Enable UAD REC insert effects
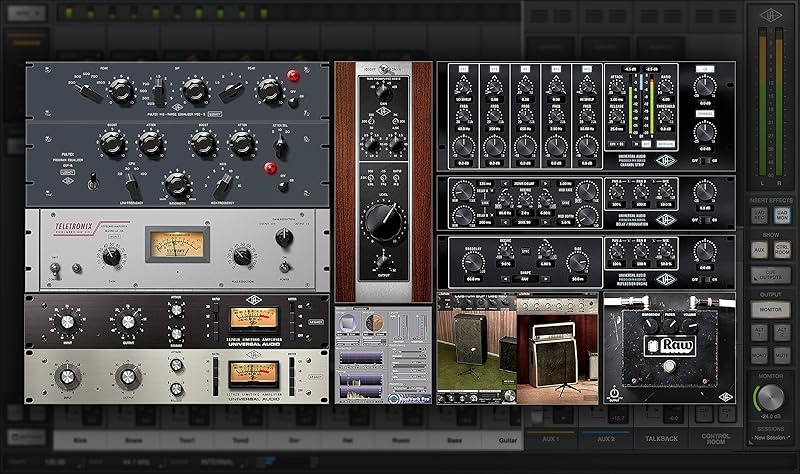Screen dimensions: 800x474 pos(759,215)
